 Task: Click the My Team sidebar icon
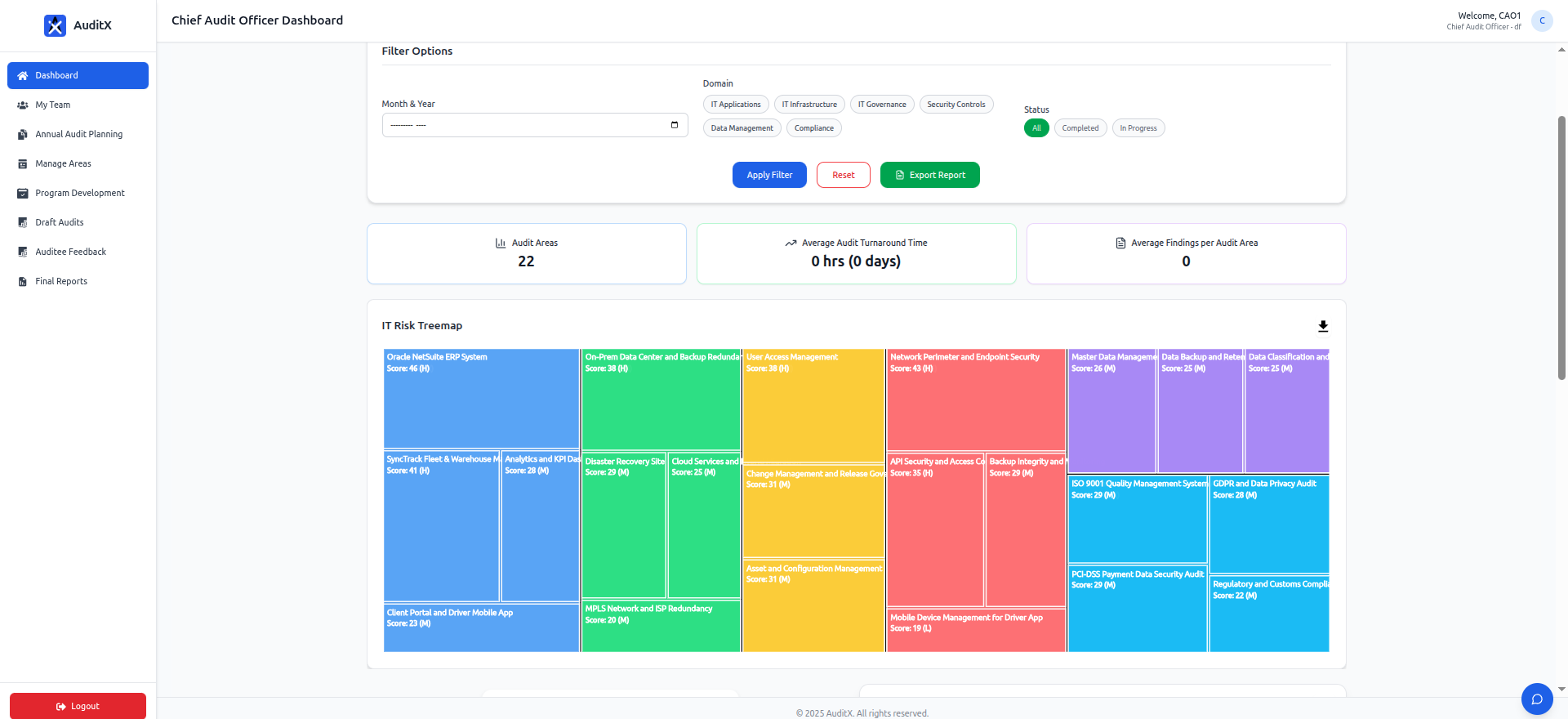(23, 105)
